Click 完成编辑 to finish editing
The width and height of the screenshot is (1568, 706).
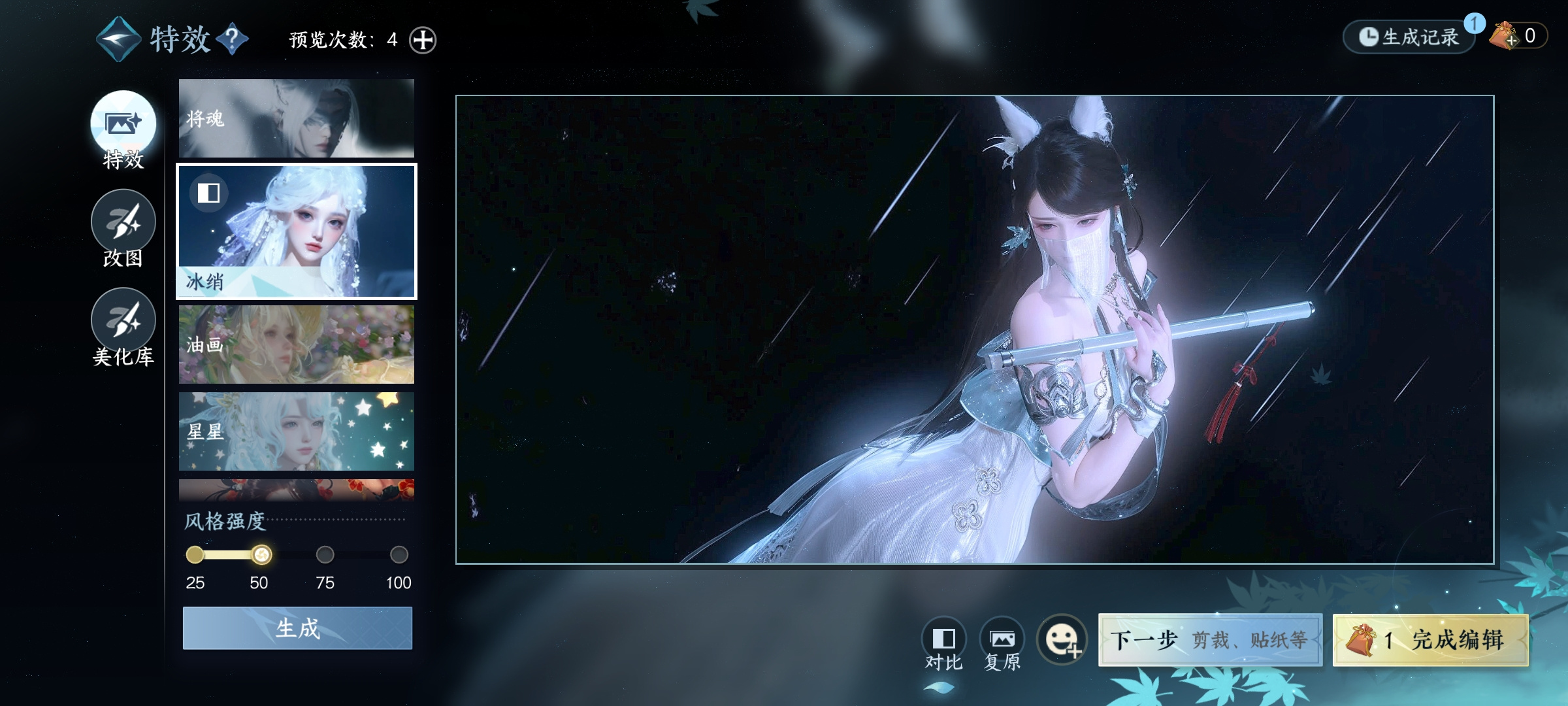1431,640
